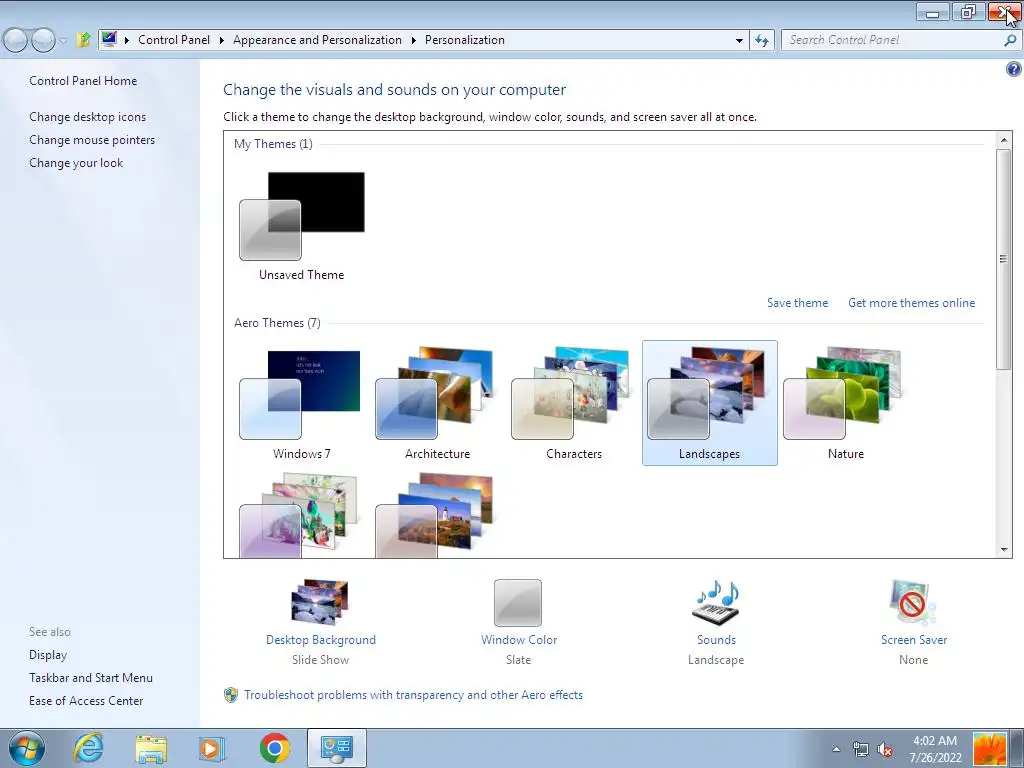Click the shield icon beside Troubleshoot link

pyautogui.click(x=231, y=695)
